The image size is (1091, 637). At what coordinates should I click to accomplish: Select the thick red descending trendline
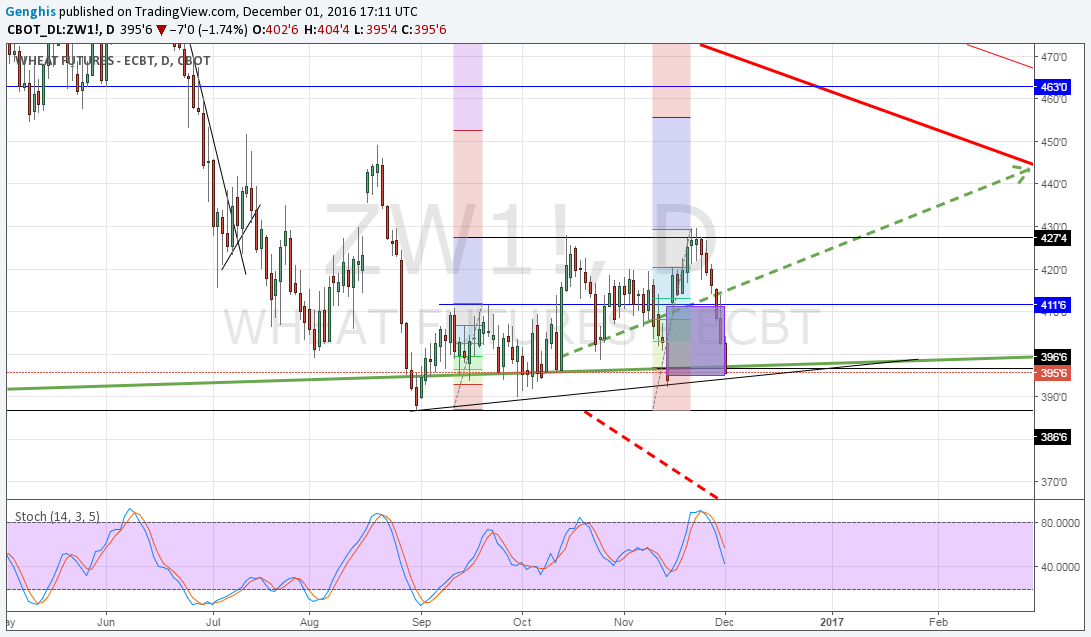866,104
